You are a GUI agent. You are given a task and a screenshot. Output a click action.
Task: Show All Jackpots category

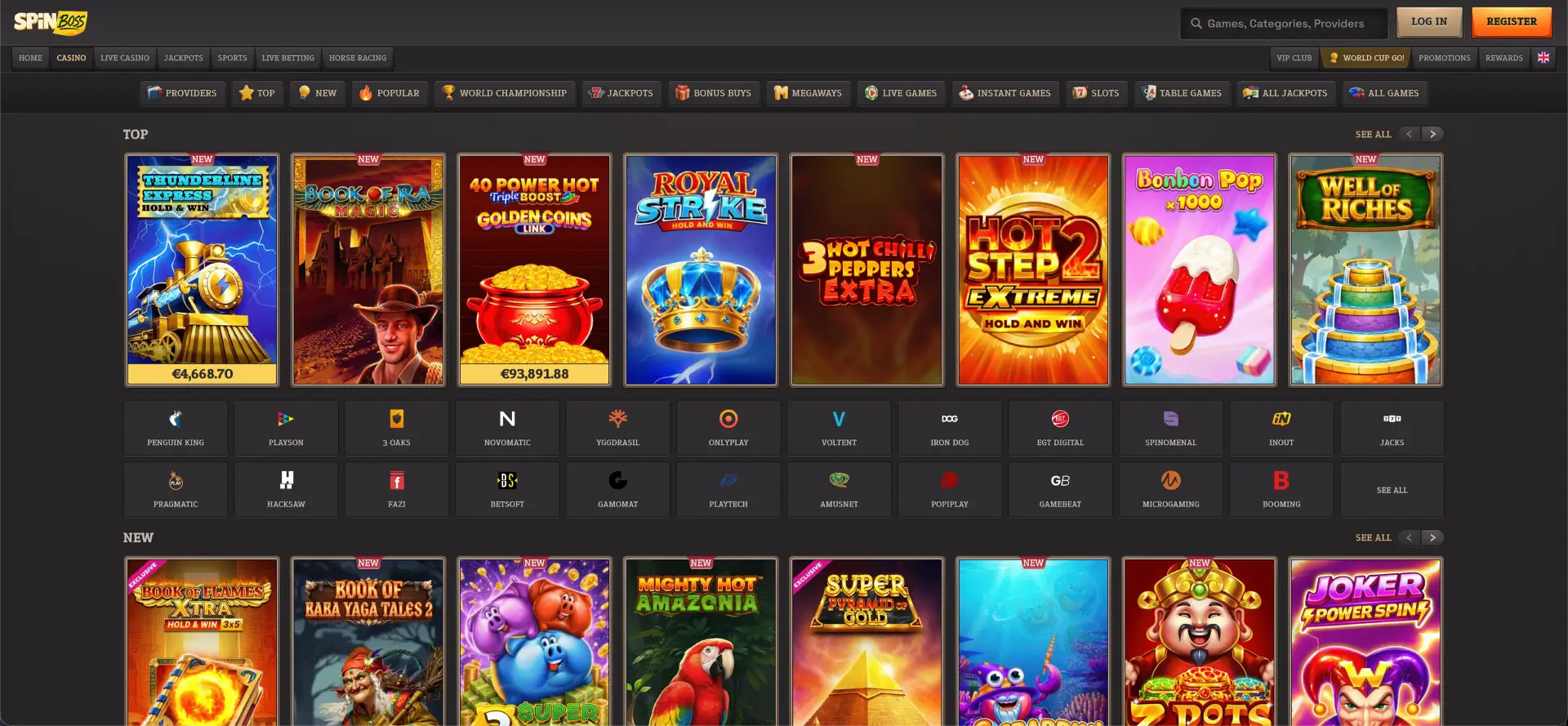click(x=1285, y=93)
